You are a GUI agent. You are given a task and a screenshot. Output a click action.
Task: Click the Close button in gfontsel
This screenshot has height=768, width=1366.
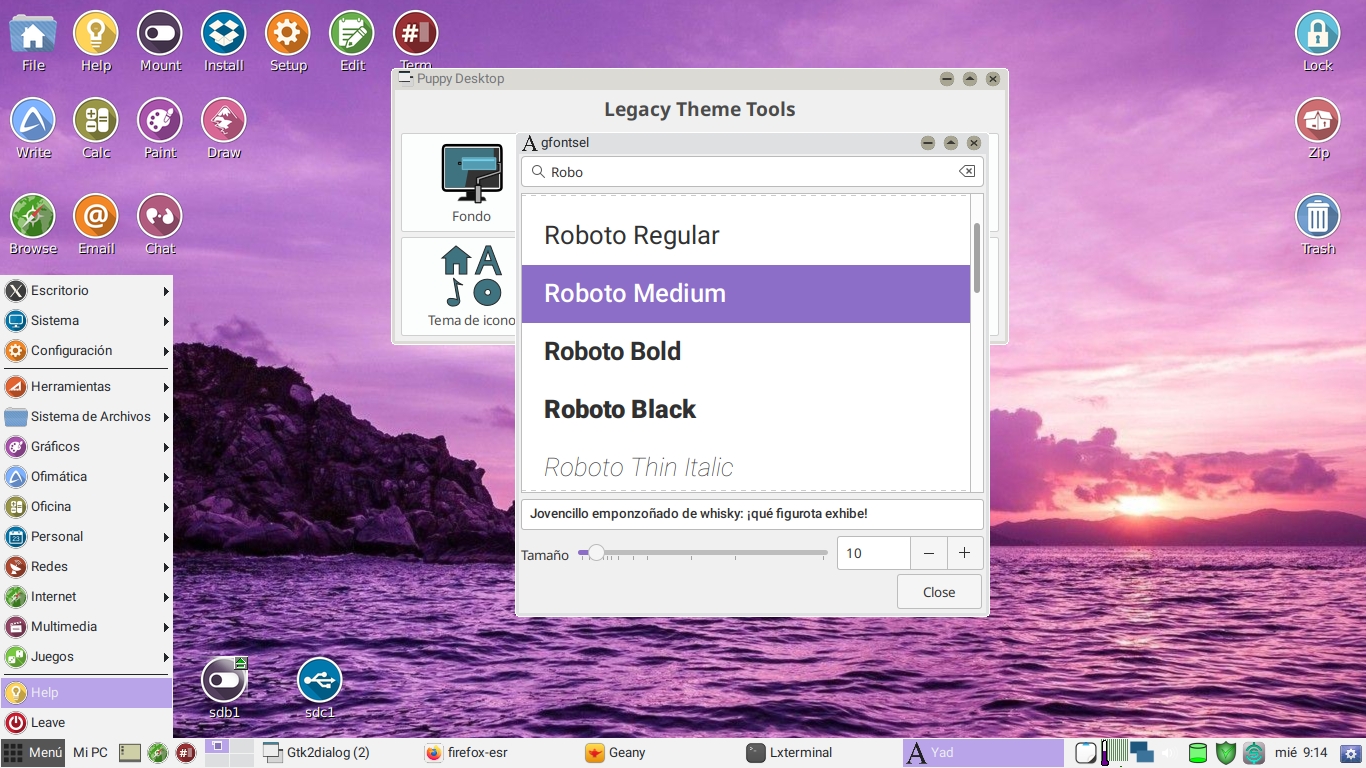click(939, 592)
